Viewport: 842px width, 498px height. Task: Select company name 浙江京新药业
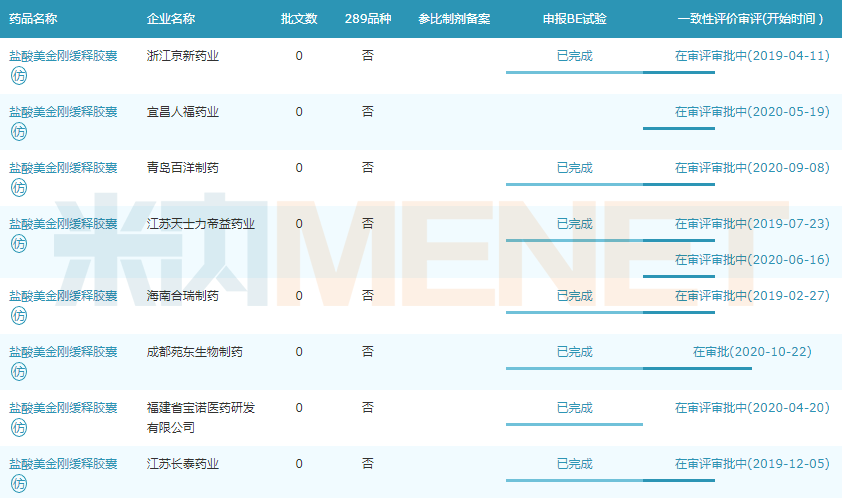pos(183,56)
